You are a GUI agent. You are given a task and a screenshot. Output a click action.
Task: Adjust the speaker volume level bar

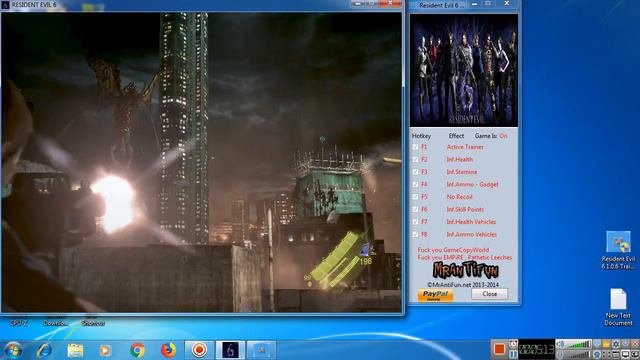[x=578, y=344]
